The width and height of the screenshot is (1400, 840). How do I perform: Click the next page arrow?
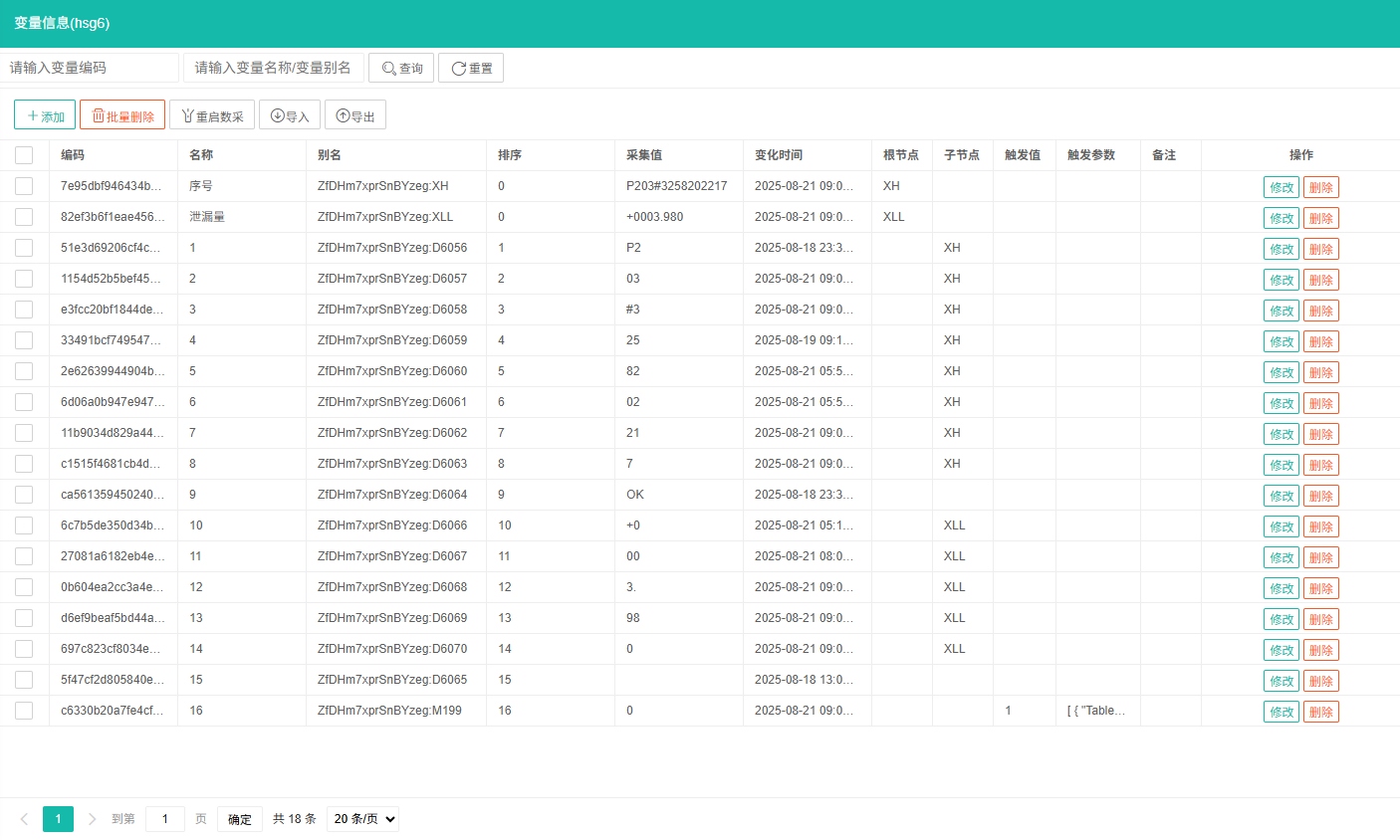(92, 819)
